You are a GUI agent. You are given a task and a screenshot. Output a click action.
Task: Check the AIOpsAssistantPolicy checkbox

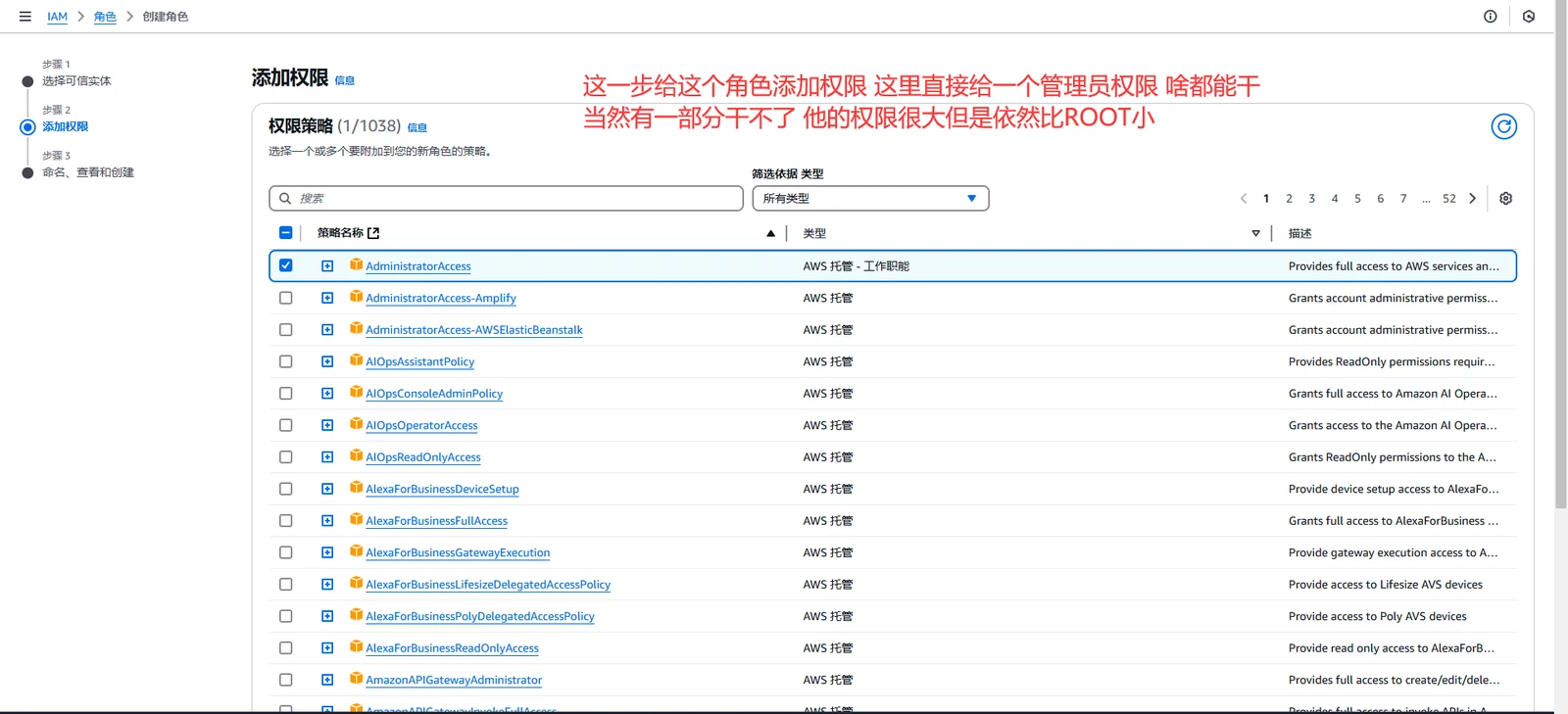point(285,361)
